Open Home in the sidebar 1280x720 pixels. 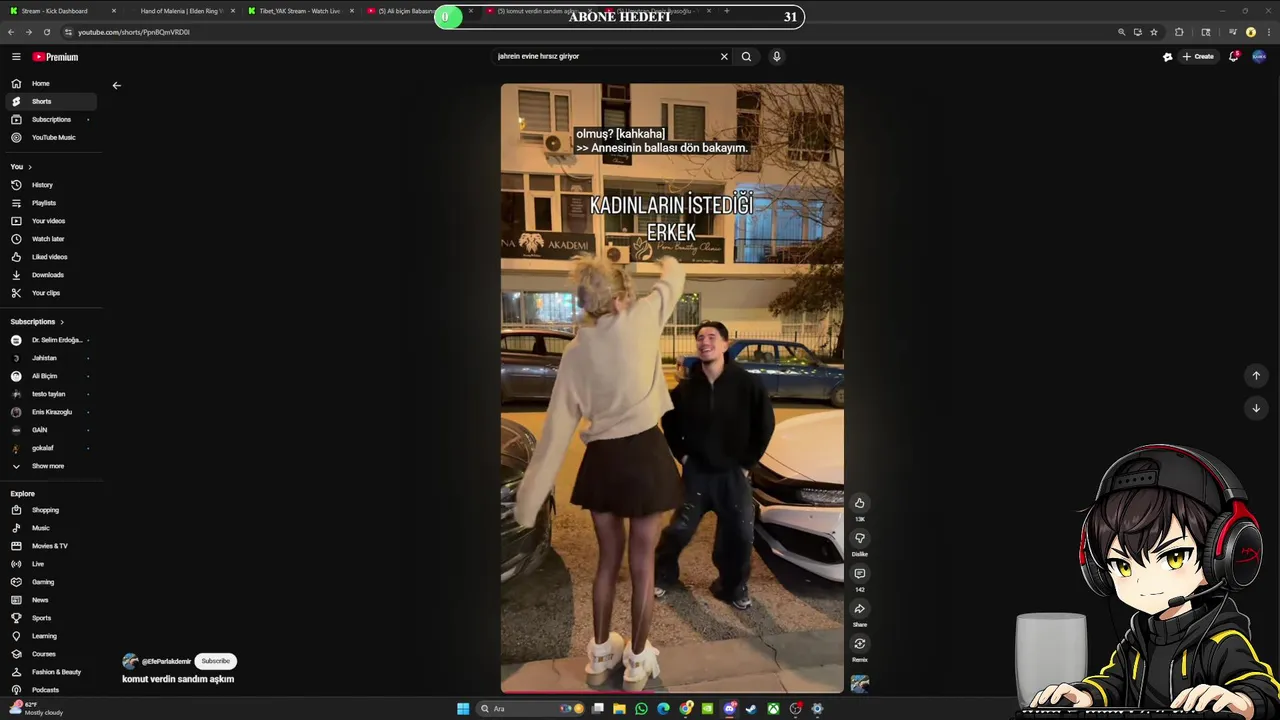click(50, 83)
